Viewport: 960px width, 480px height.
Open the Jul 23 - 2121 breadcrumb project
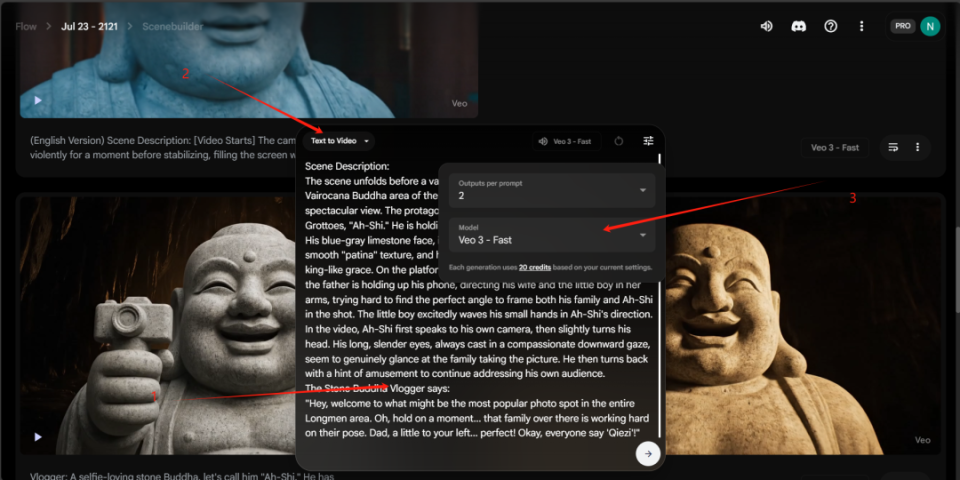[89, 26]
